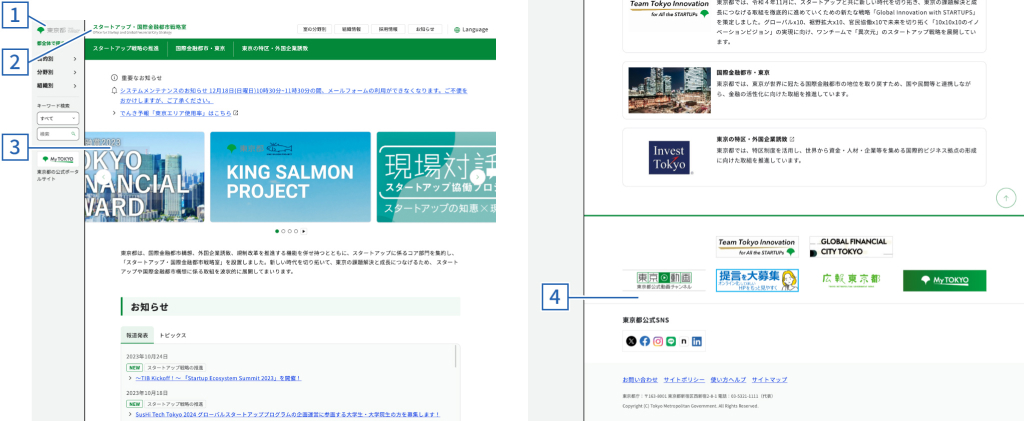Viewport: 1024px width, 421px height.
Task: Select the first carousel dot indicator
Action: point(277,231)
